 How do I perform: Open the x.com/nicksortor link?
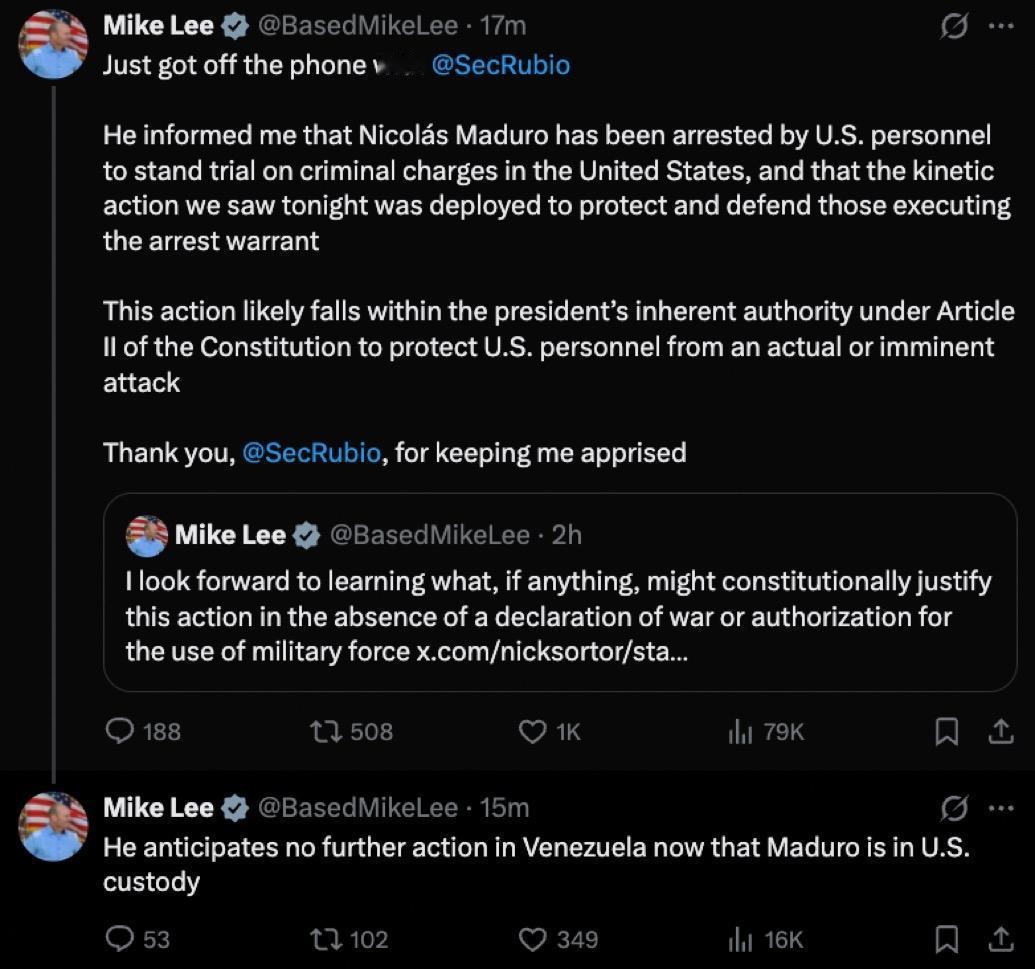coord(548,651)
